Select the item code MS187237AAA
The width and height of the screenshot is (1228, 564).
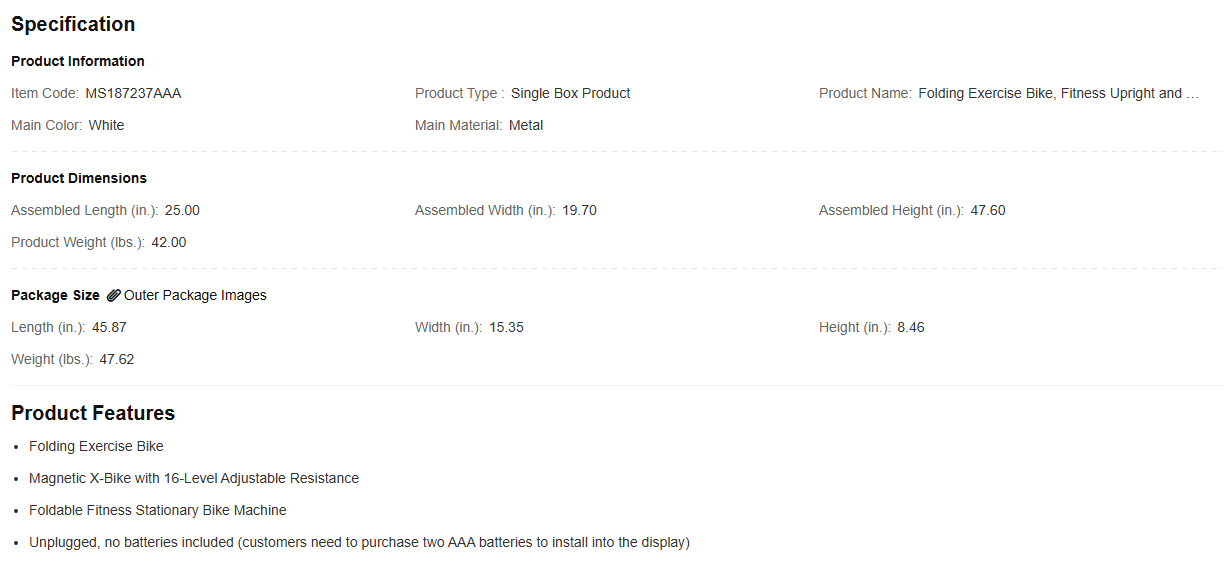click(x=133, y=93)
